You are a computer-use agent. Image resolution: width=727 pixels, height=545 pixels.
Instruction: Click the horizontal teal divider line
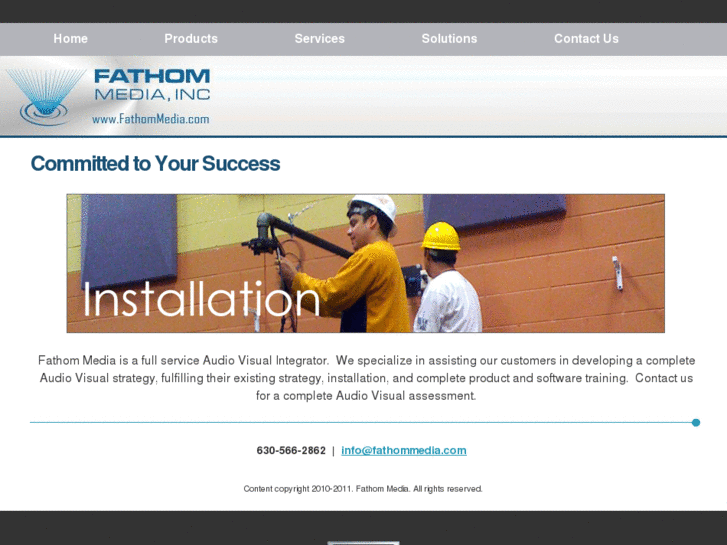coord(361,423)
